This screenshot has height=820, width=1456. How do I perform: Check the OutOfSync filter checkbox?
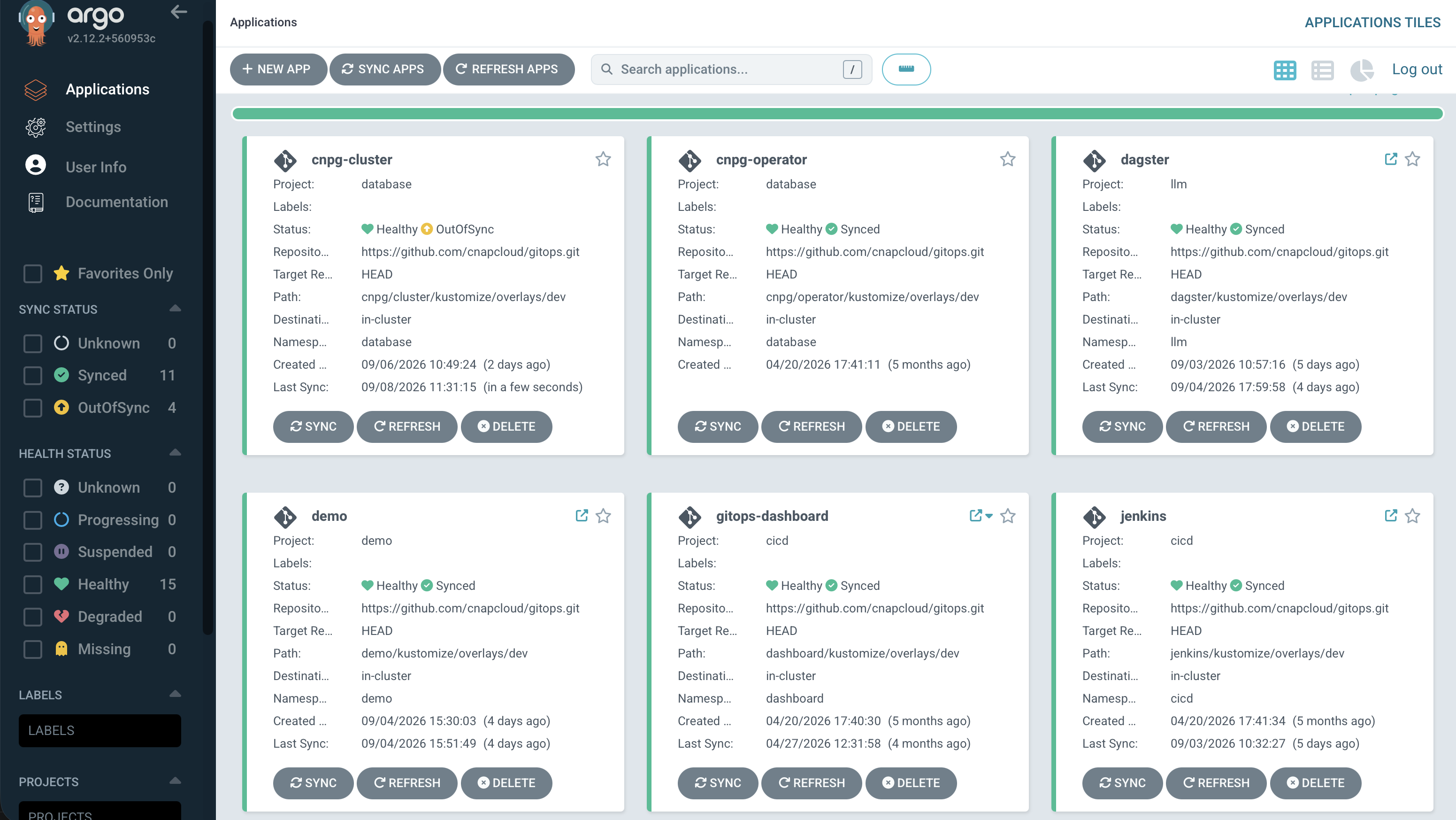[33, 408]
